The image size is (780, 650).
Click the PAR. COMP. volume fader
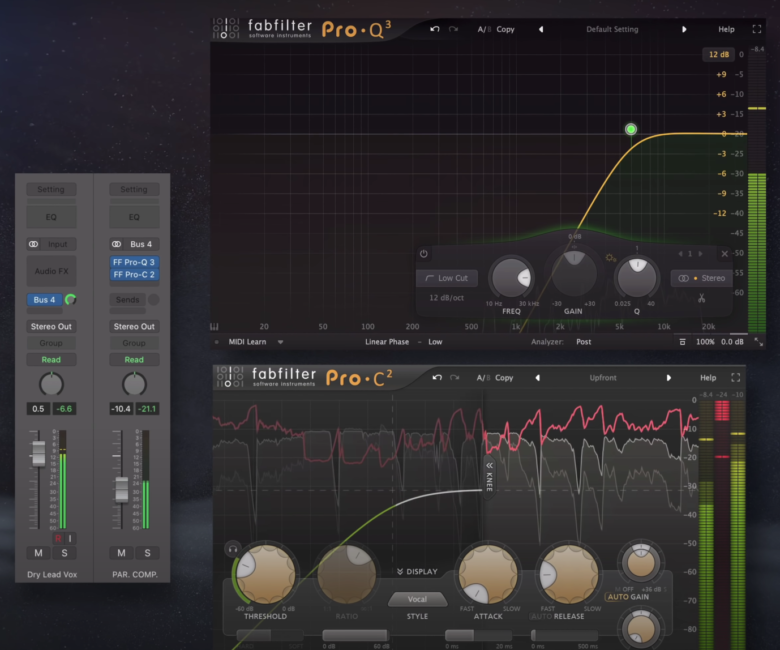point(121,489)
